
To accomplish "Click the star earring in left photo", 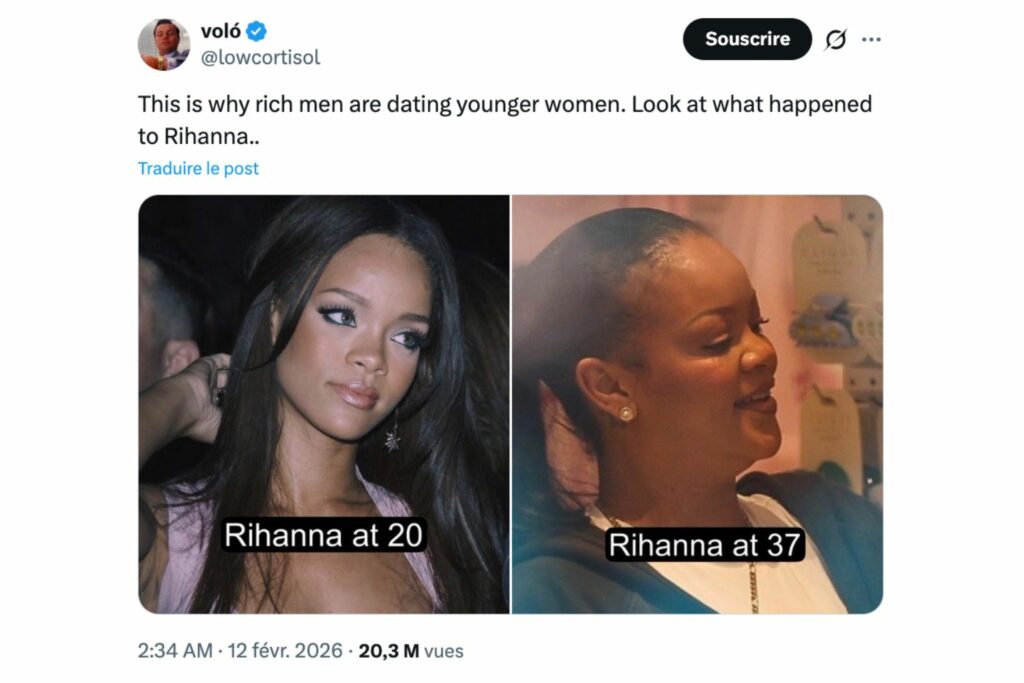I will click(x=392, y=436).
